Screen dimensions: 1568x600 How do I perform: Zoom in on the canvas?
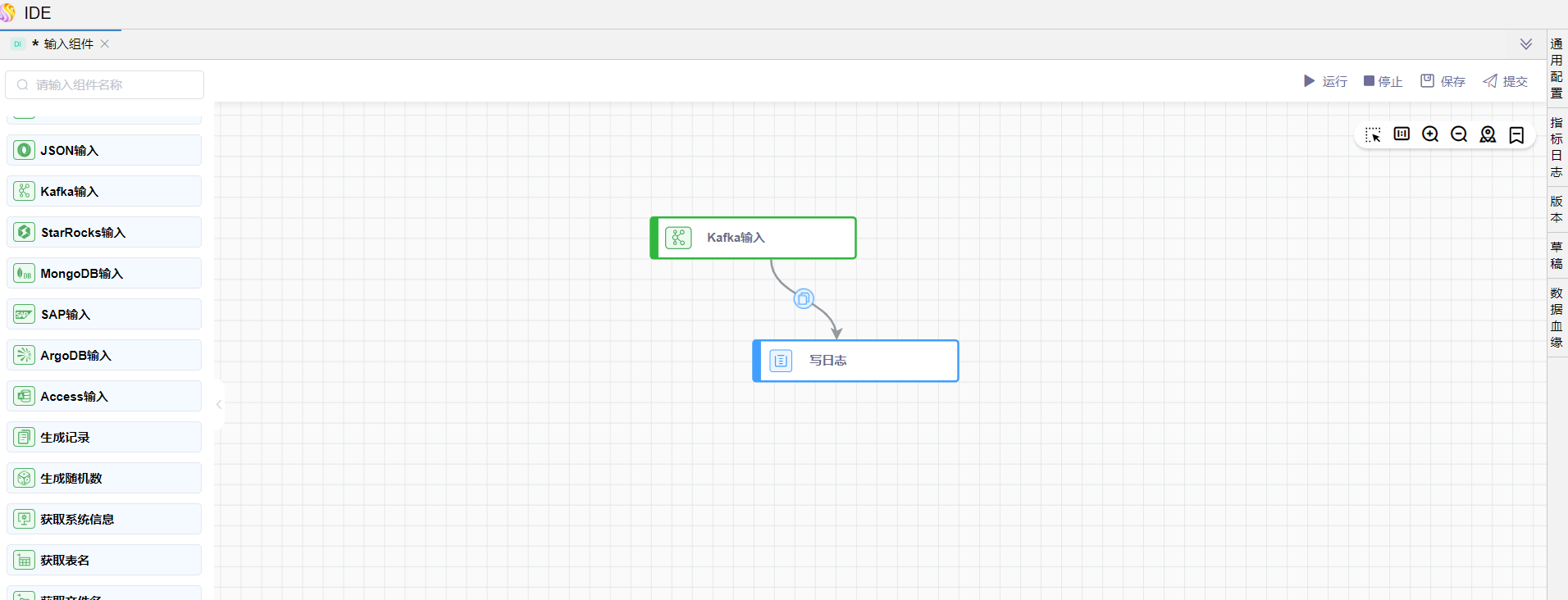pyautogui.click(x=1430, y=134)
